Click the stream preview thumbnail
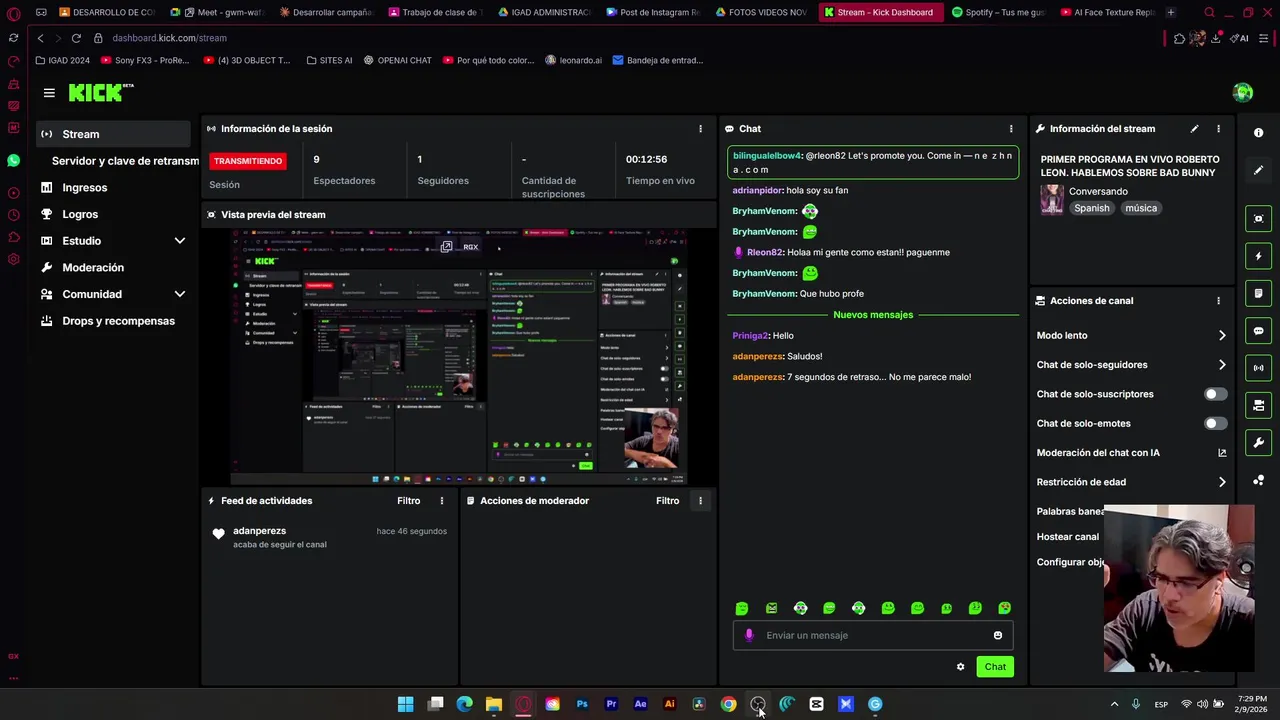This screenshot has height=720, width=1280. 459,357
